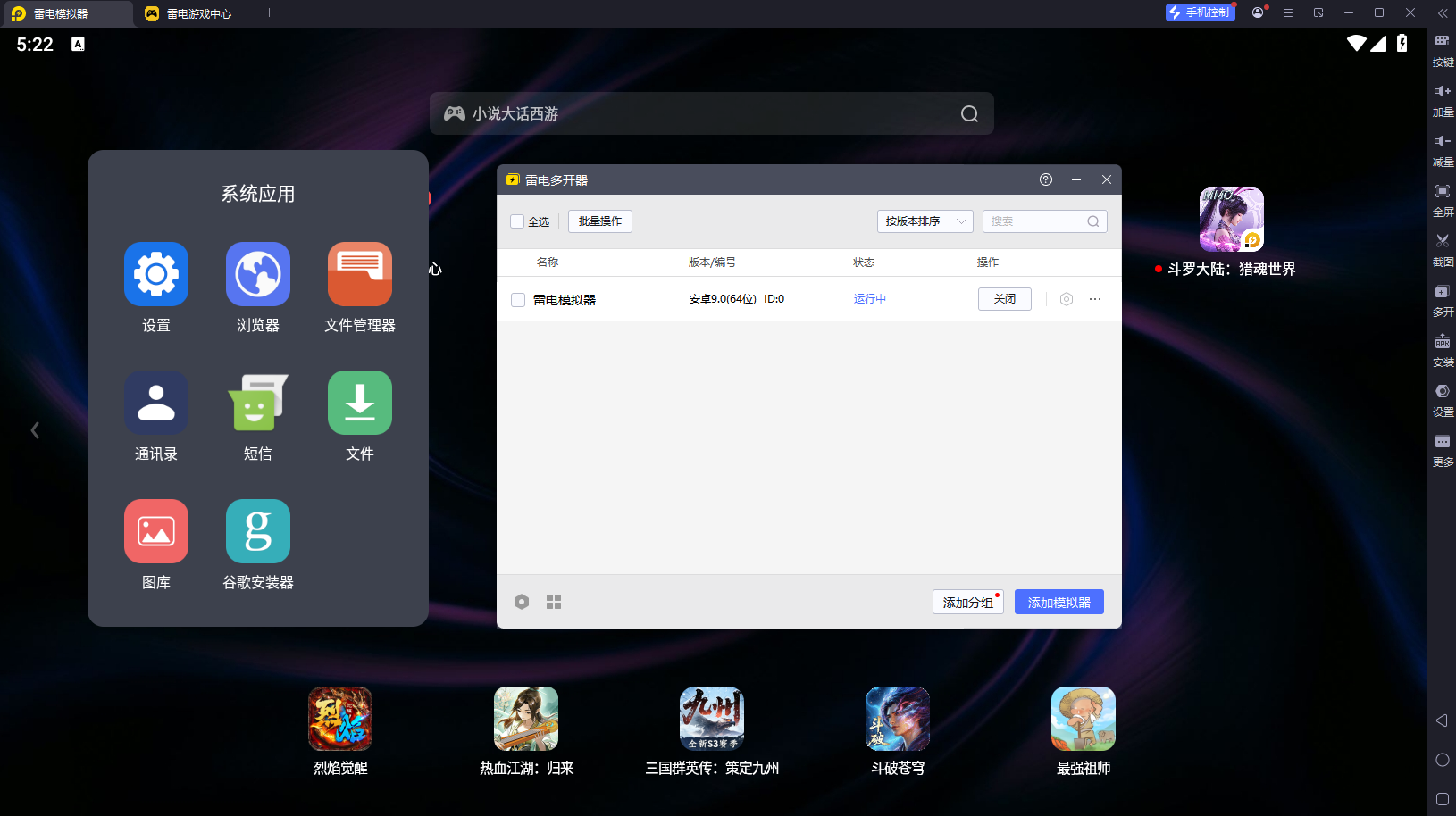Launch the 浏览器 browser app
The height and width of the screenshot is (816, 1456).
(x=258, y=274)
